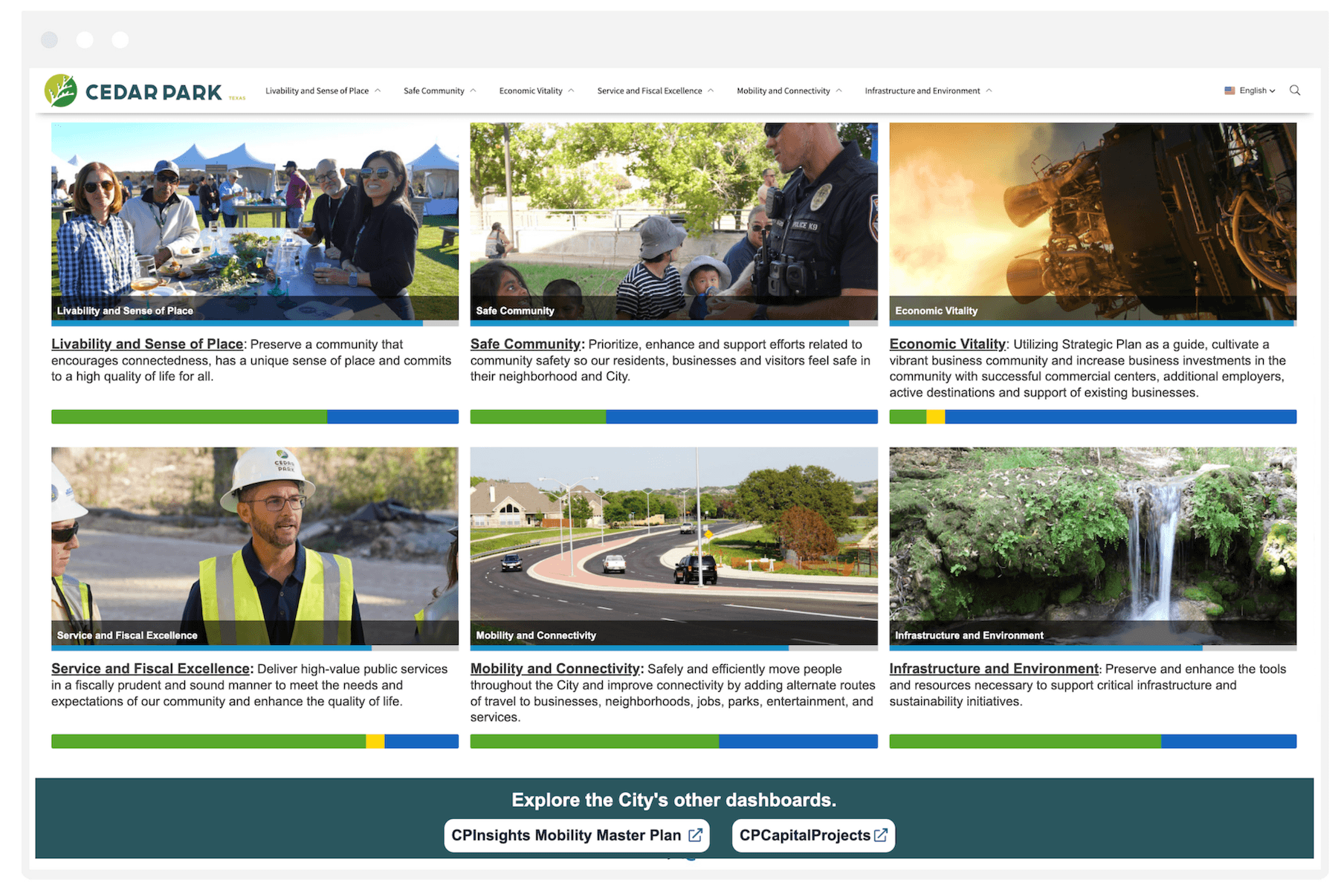Click the Economic Vitality rocket engine photo
The width and height of the screenshot is (1338, 896).
(1093, 221)
